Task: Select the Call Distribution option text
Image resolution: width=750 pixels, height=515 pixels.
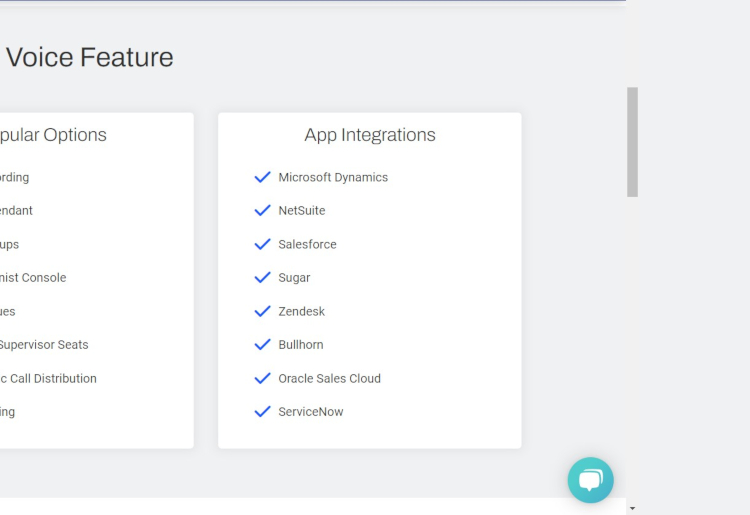Action: [53, 378]
